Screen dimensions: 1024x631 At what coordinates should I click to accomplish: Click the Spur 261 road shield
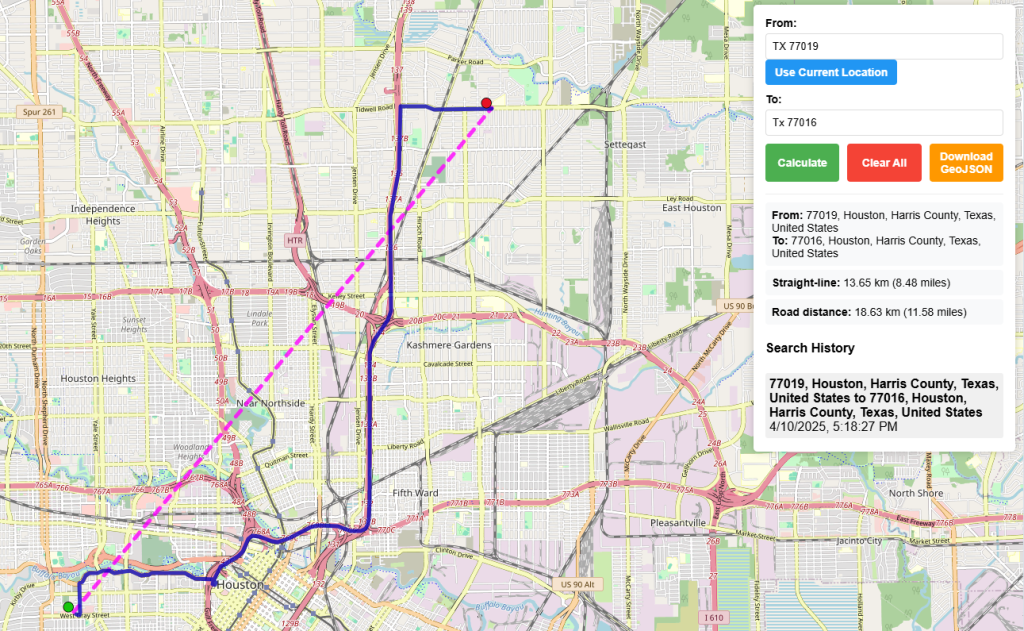[x=39, y=112]
